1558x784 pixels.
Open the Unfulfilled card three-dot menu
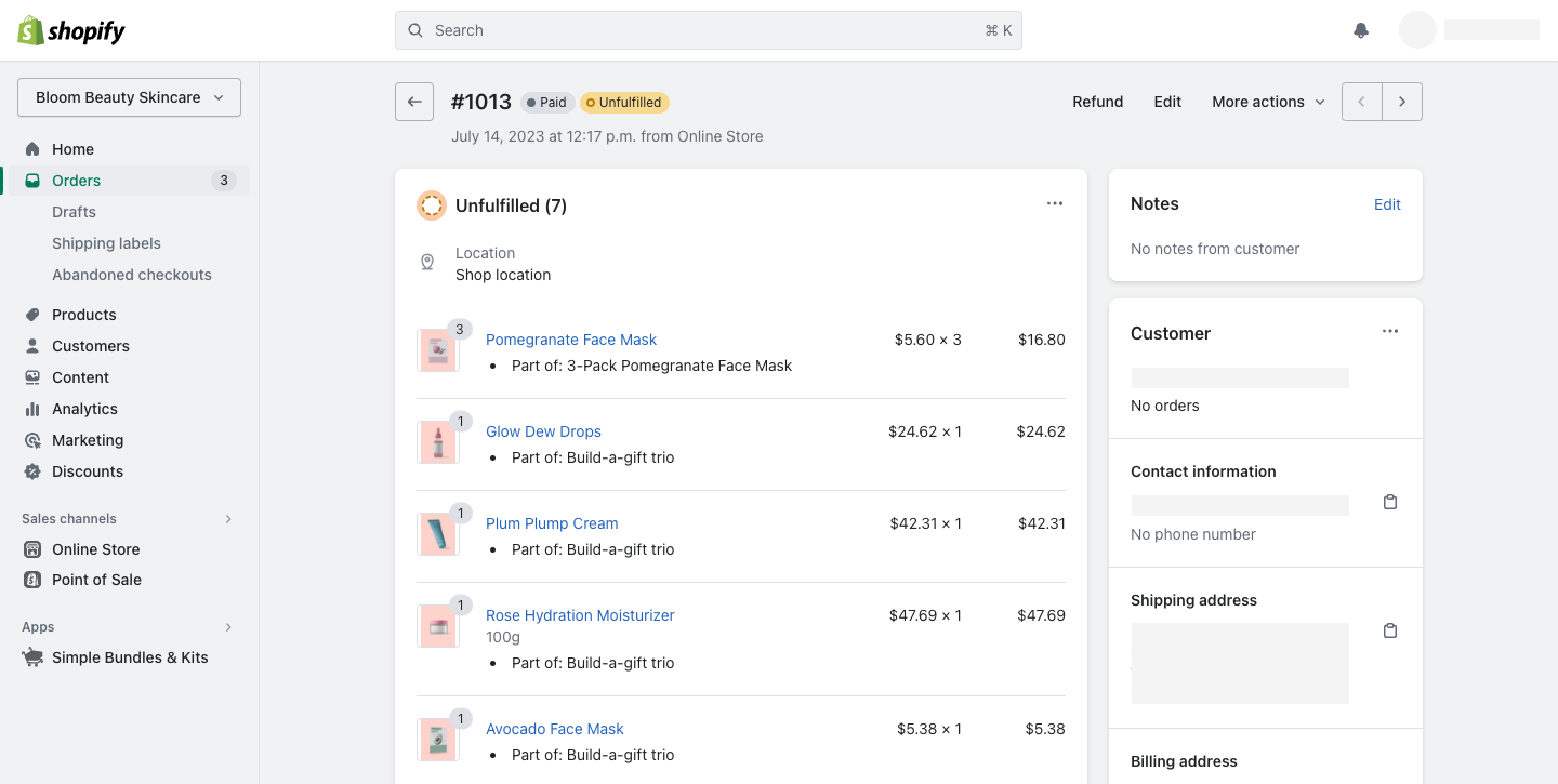pos(1055,204)
